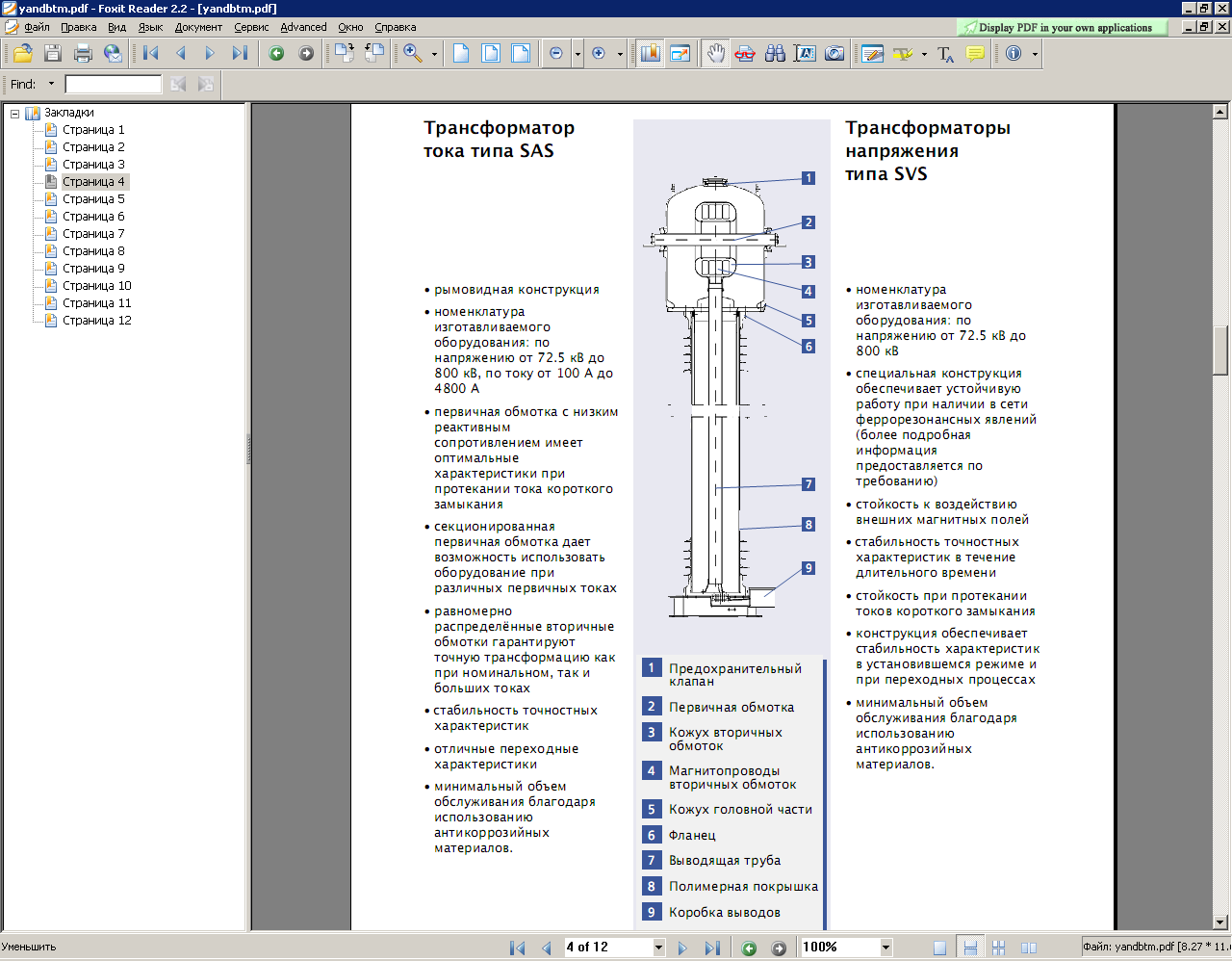Click the annotation note-with-pencil icon
1232x961 pixels.
tap(873, 54)
